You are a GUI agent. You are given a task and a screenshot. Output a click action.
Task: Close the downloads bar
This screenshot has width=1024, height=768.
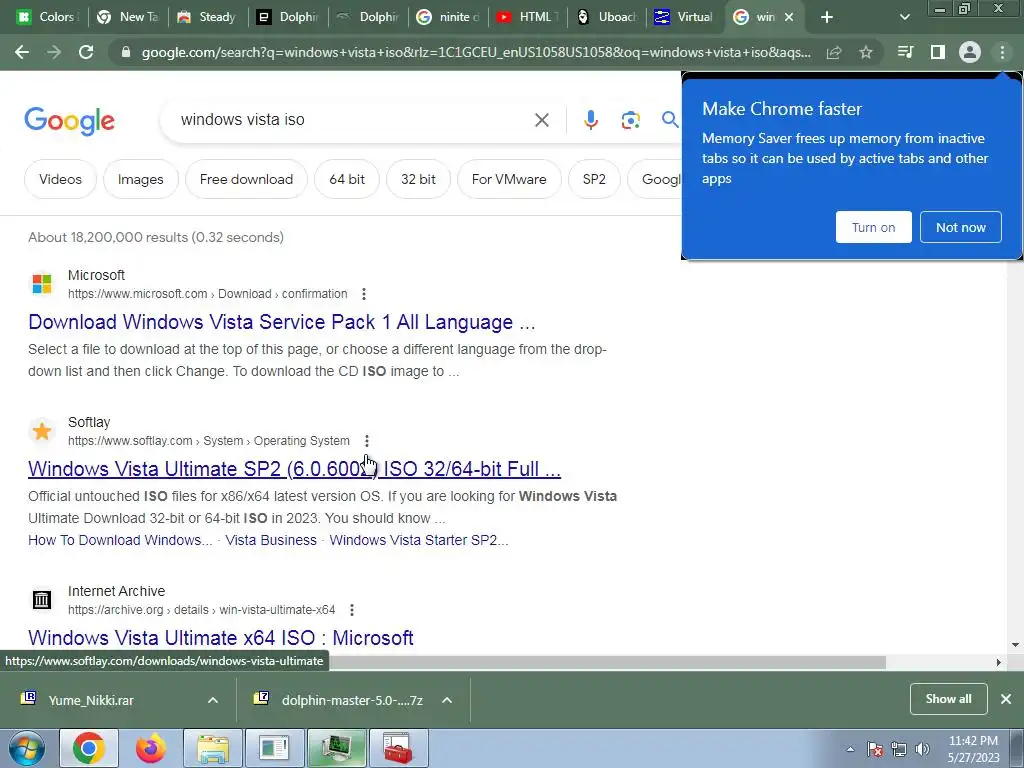coord(1006,699)
